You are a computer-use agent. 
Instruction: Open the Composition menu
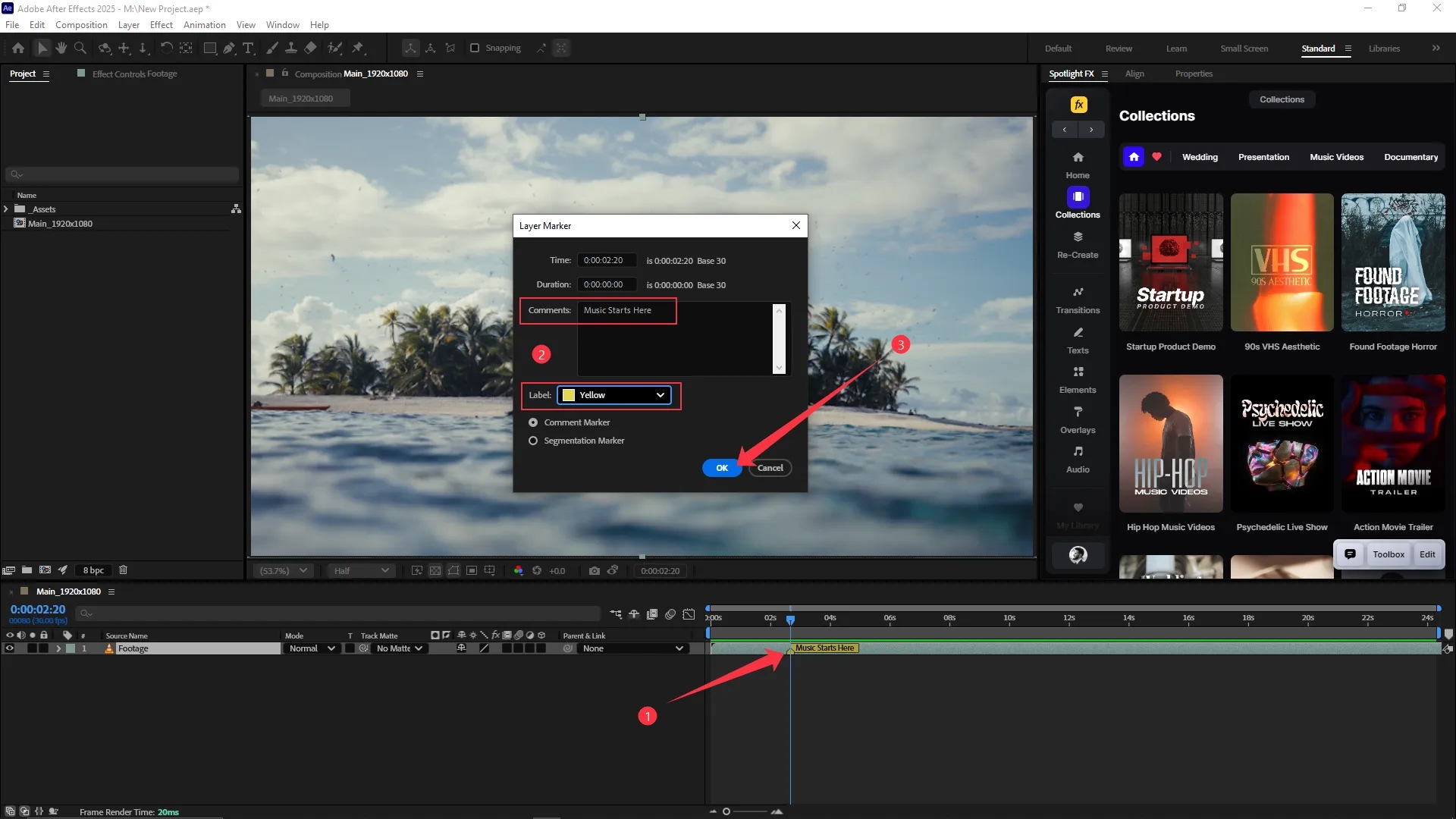(x=81, y=25)
